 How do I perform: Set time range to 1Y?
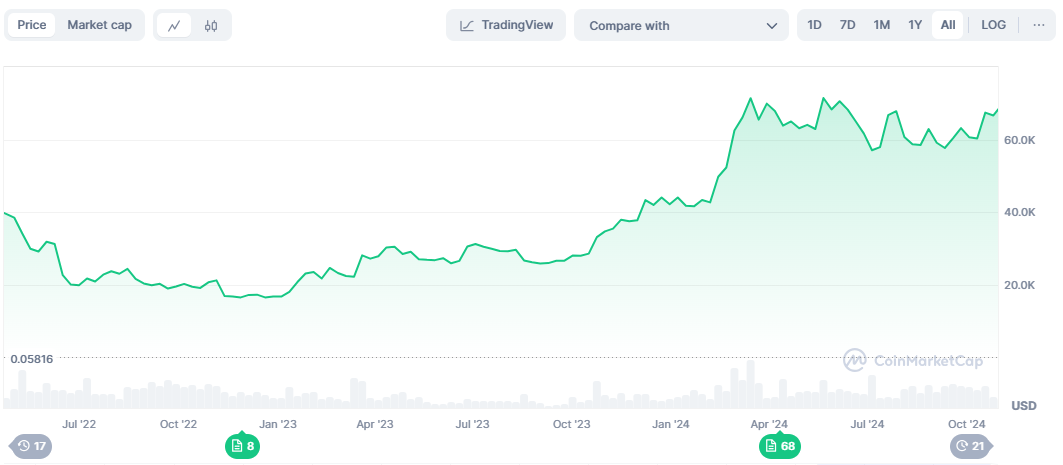(915, 25)
